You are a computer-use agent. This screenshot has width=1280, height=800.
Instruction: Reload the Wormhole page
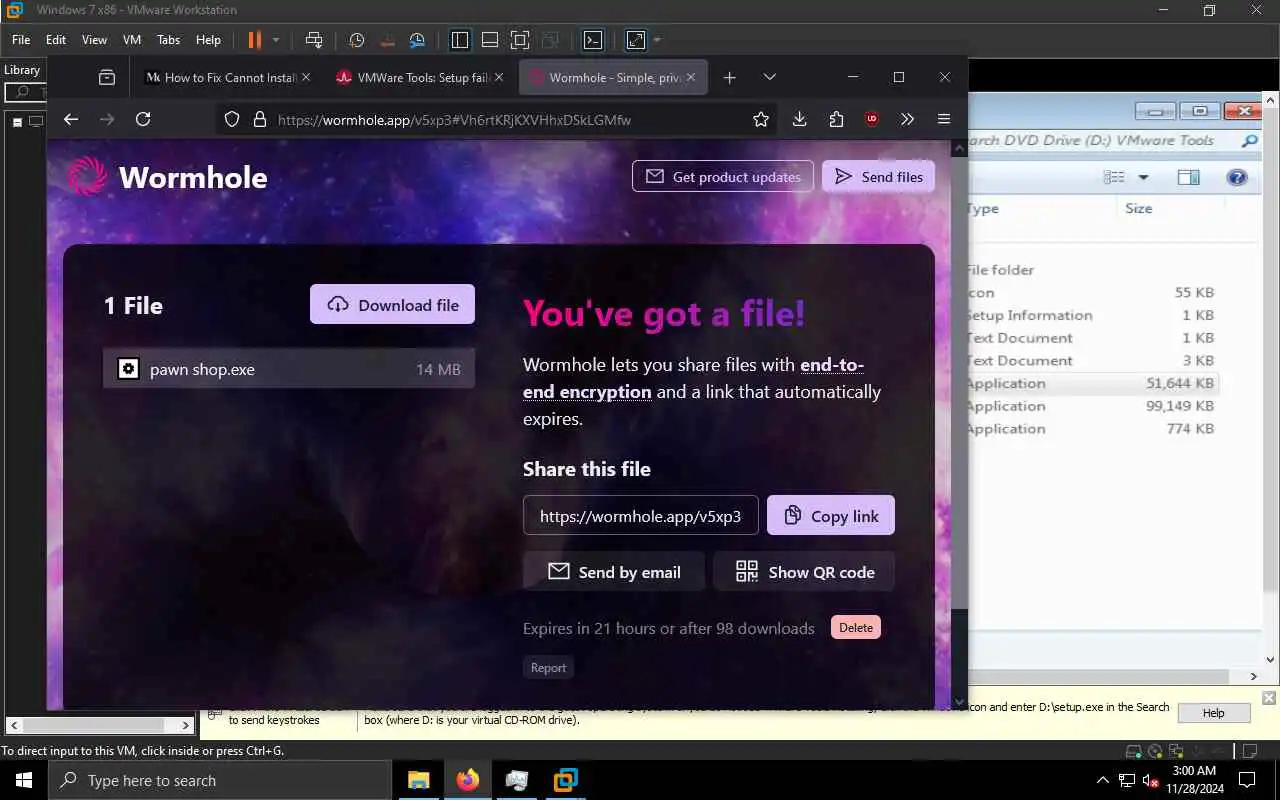143,119
